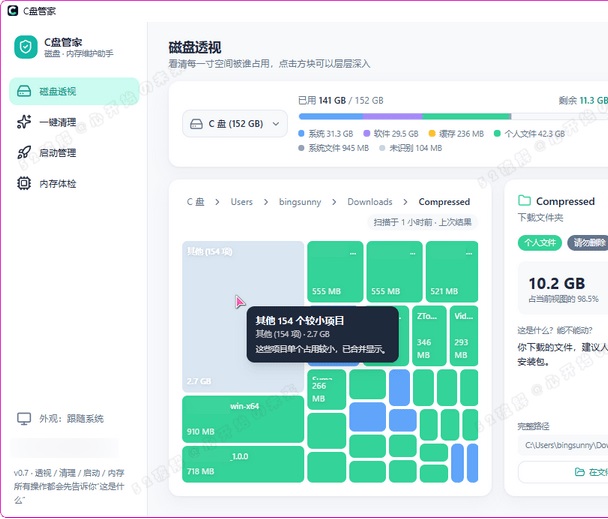The image size is (608, 519).
Task: Switch to 一键清理 cleanup page
Action: pyautogui.click(x=74, y=122)
